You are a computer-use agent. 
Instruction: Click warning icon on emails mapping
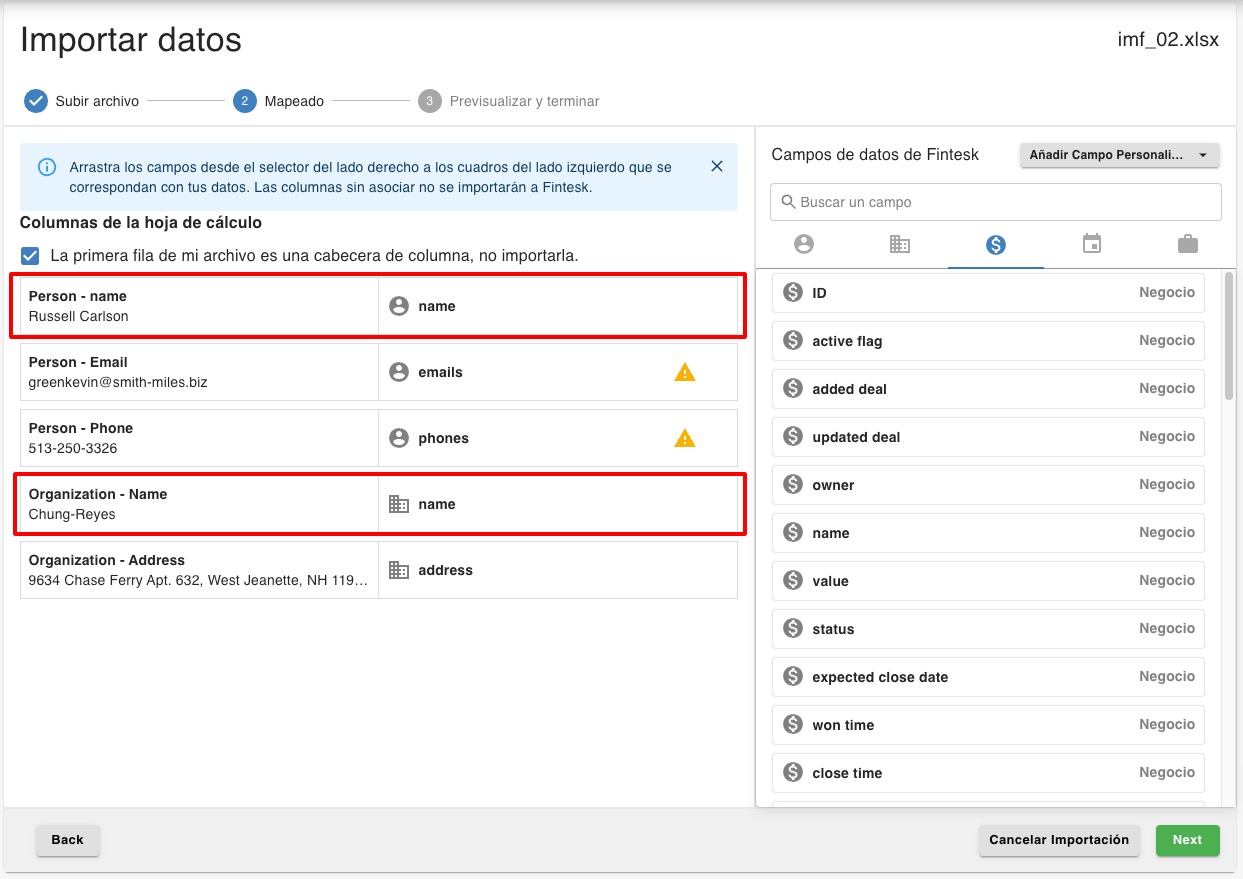pos(684,372)
